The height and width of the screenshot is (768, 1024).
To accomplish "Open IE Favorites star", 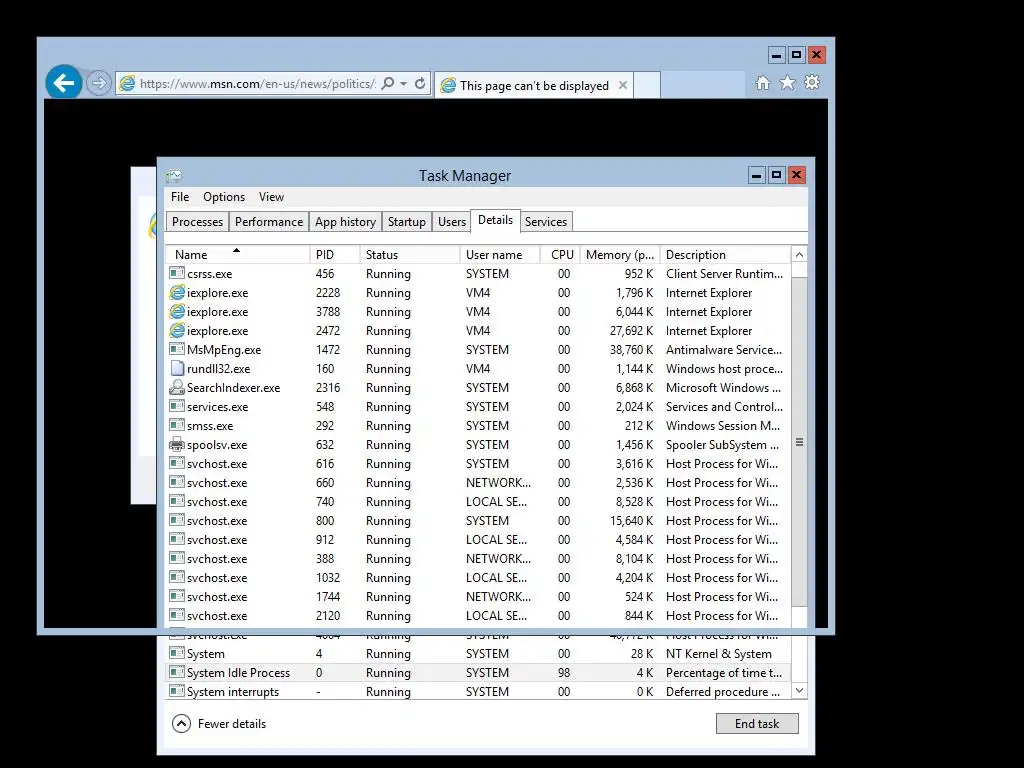I will pos(788,83).
